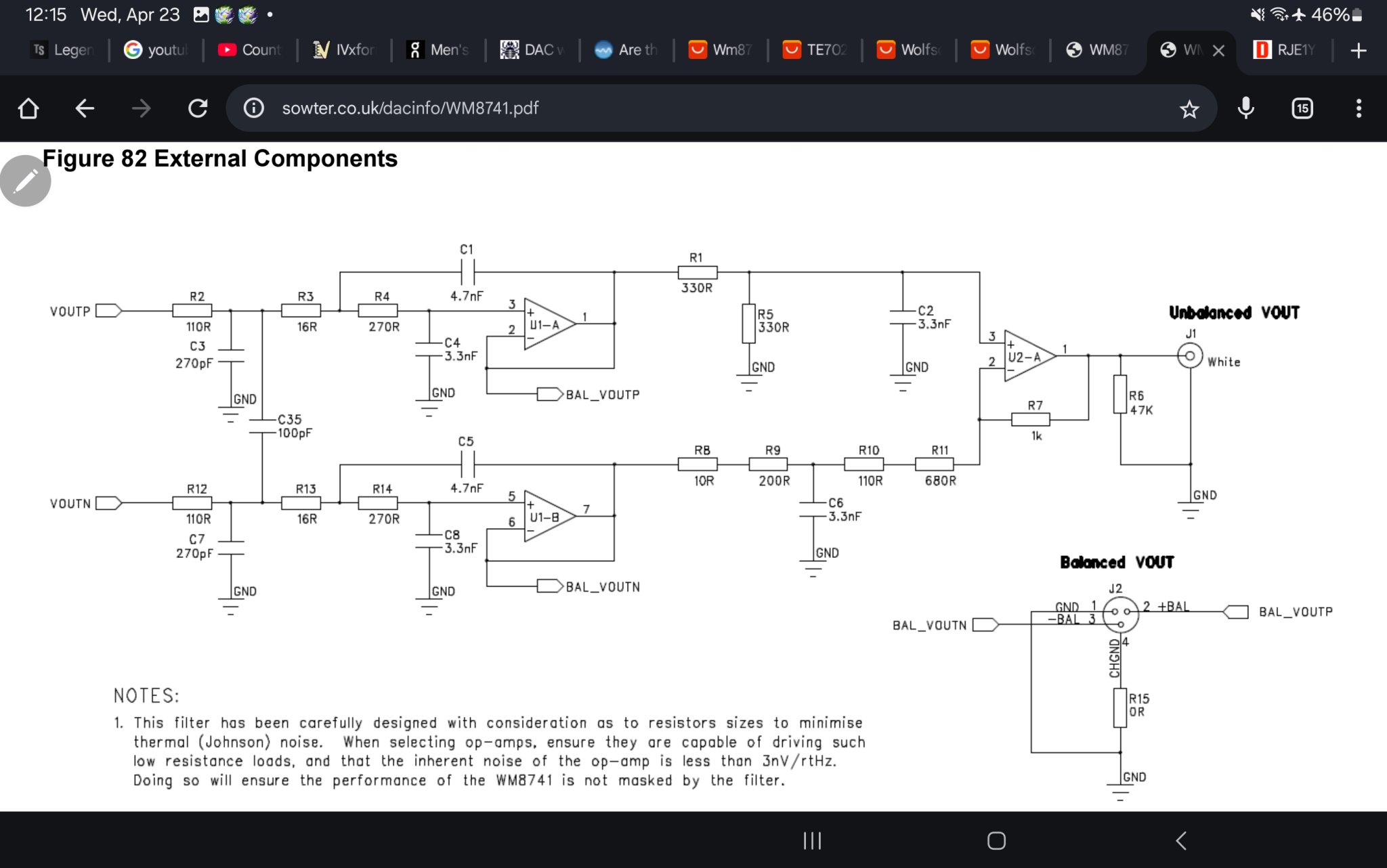This screenshot has height=868, width=1387.
Task: Tap the BAL_VOUTP output port near U1-A
Action: pyautogui.click(x=588, y=394)
